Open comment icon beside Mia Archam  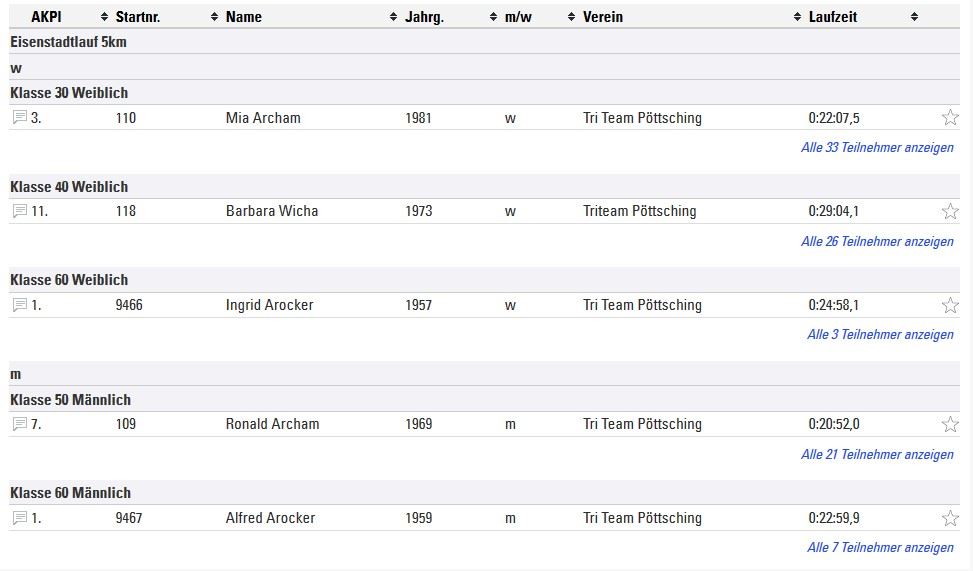click(x=20, y=117)
